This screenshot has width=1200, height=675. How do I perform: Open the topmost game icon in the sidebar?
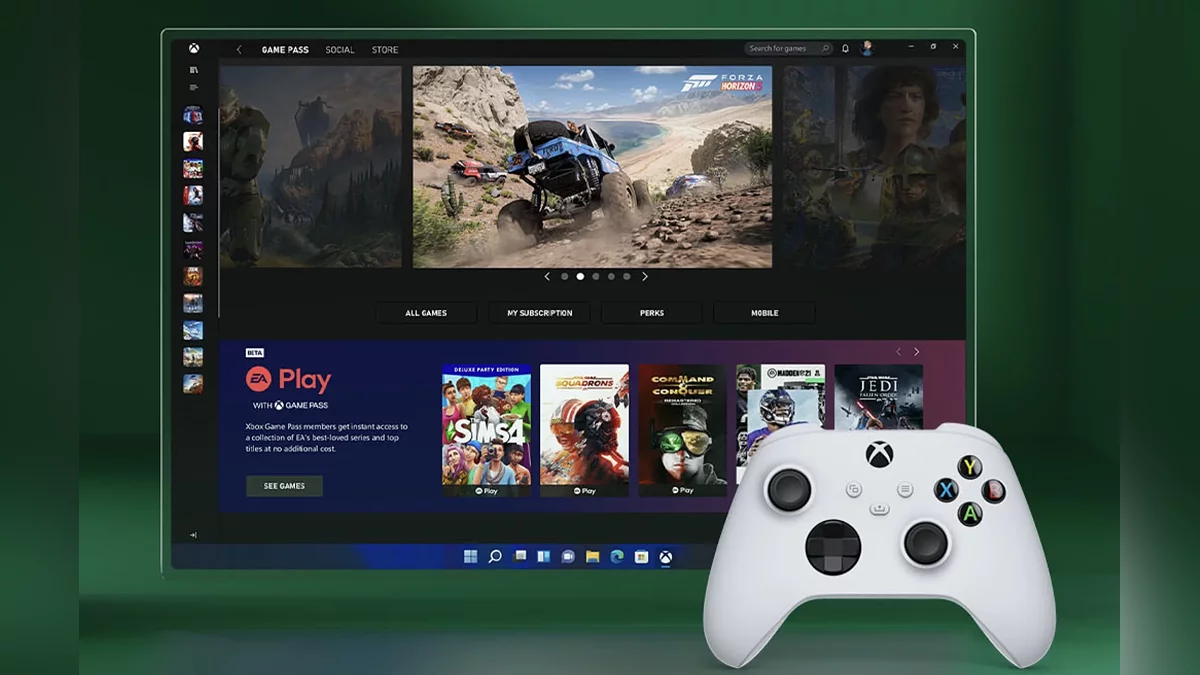(x=193, y=115)
